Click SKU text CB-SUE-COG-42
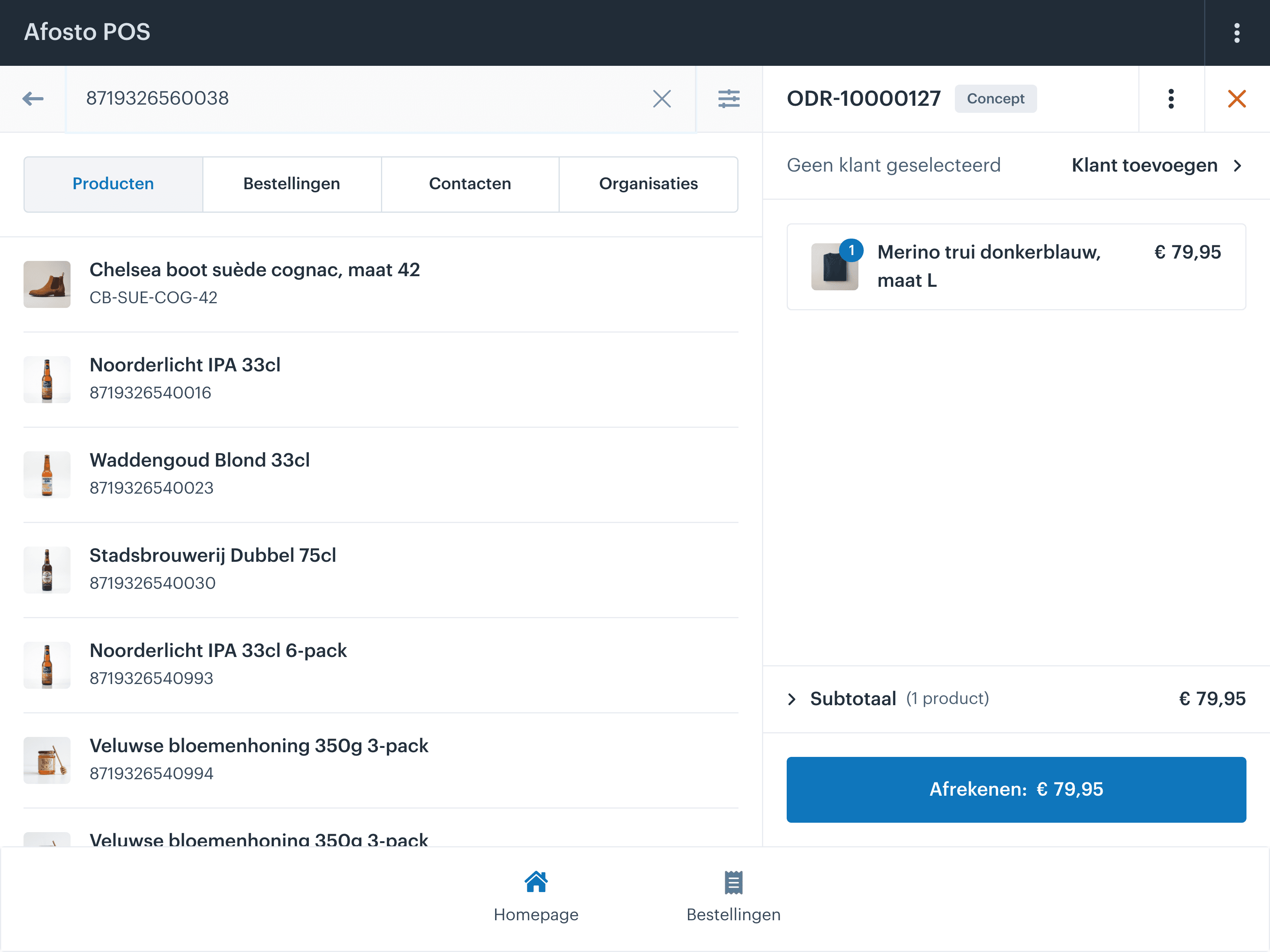Image resolution: width=1270 pixels, height=952 pixels. coord(153,298)
